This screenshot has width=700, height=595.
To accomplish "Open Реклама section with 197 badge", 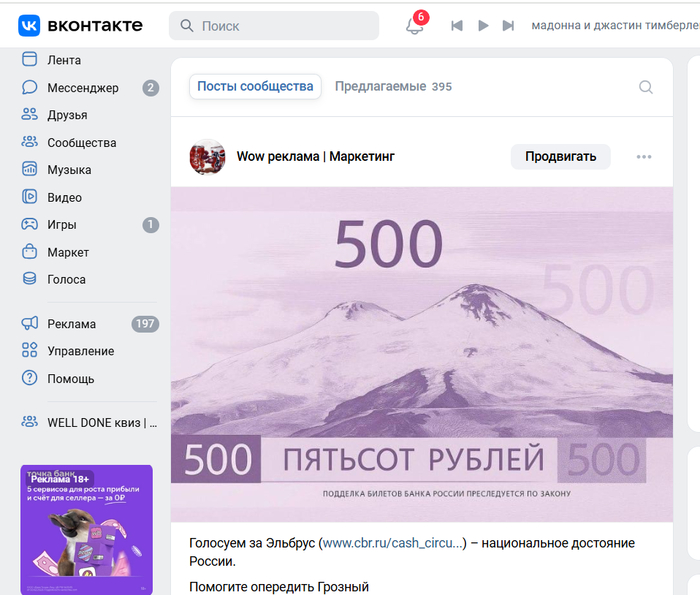I will coord(71,324).
